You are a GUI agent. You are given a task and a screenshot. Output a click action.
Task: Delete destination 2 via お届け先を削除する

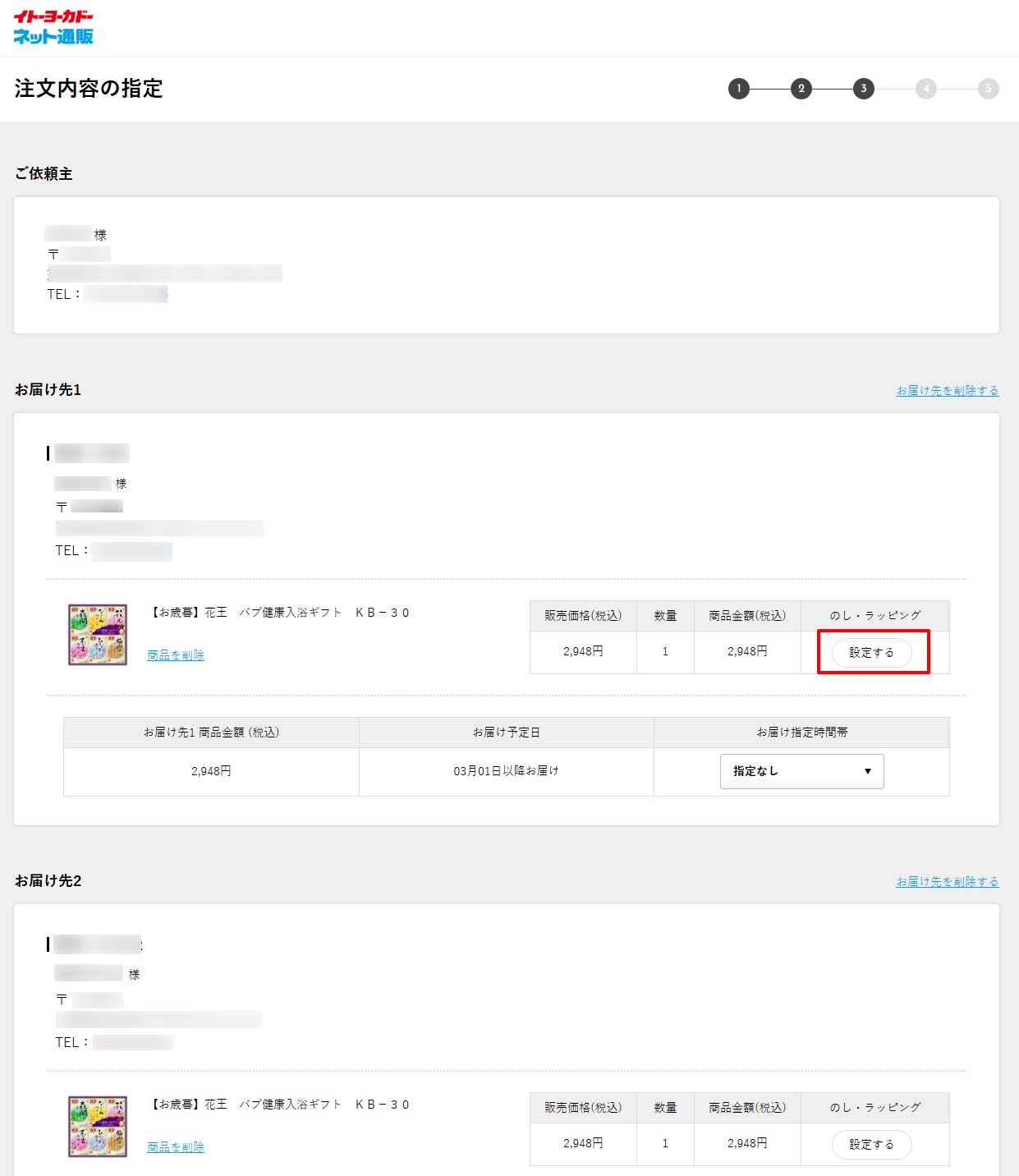tap(947, 882)
